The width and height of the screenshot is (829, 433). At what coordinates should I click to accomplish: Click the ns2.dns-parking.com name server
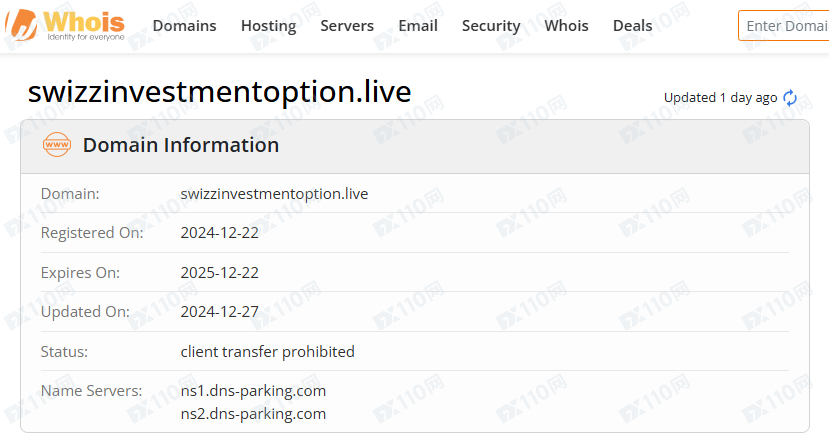tap(253, 413)
